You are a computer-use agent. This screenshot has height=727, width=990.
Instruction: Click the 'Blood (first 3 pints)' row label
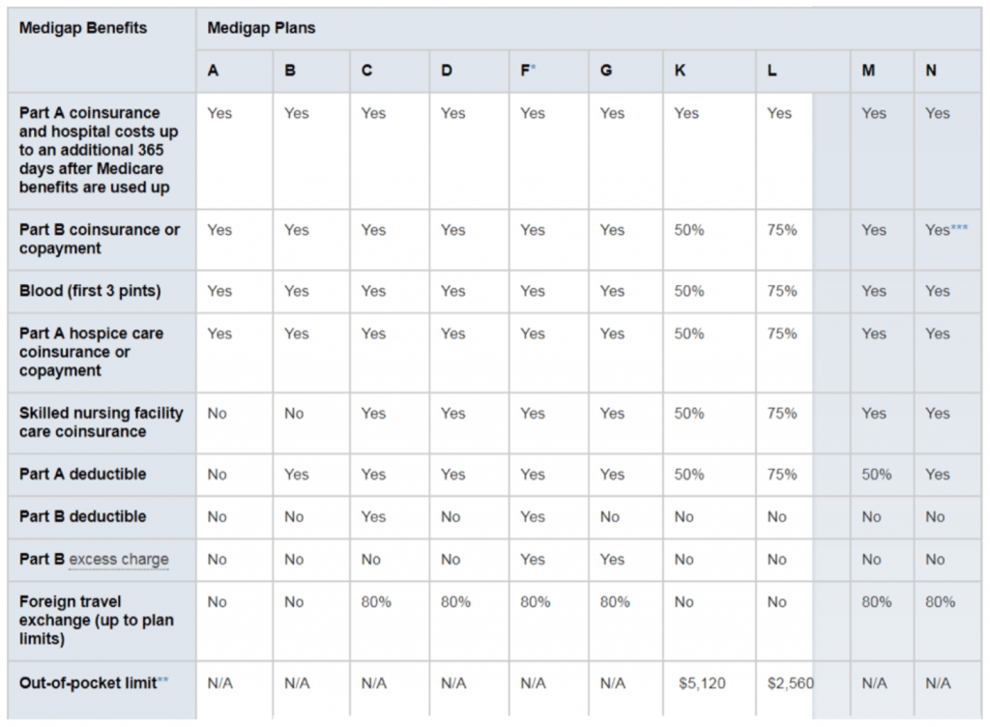coord(89,291)
